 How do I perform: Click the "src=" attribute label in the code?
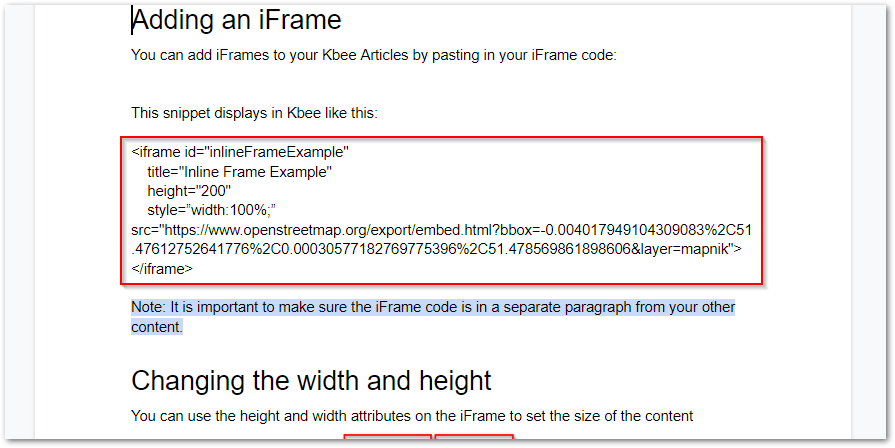[143, 230]
